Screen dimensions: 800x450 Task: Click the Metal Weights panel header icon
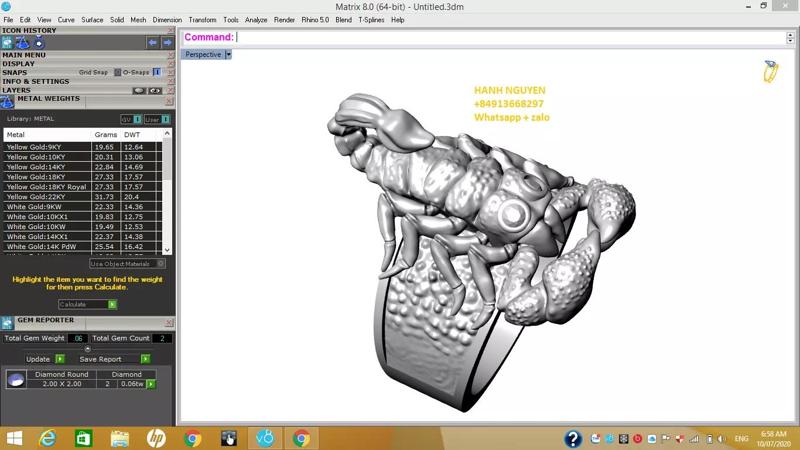[x=7, y=102]
